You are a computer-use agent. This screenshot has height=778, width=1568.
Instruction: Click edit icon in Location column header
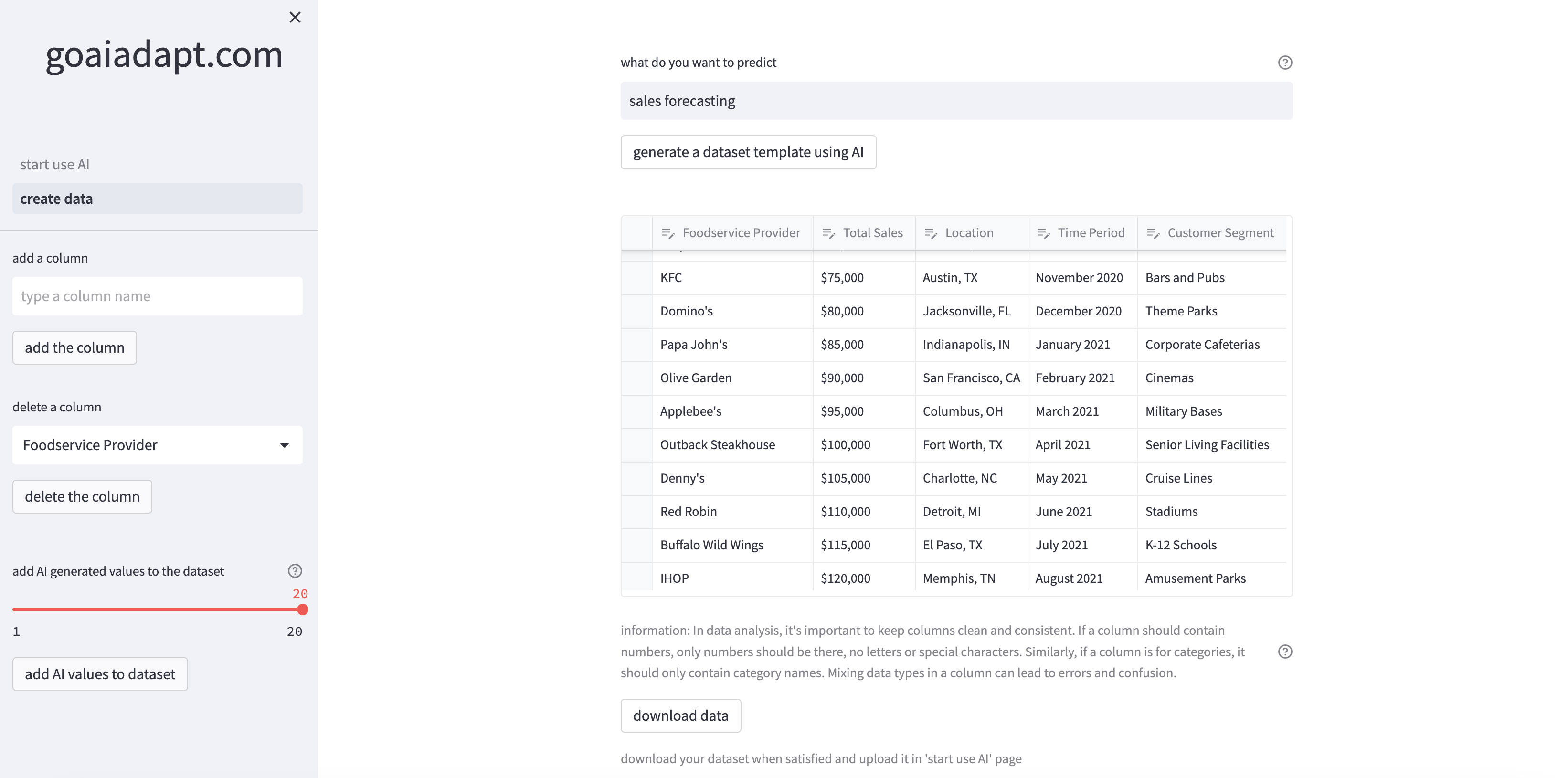coord(931,233)
